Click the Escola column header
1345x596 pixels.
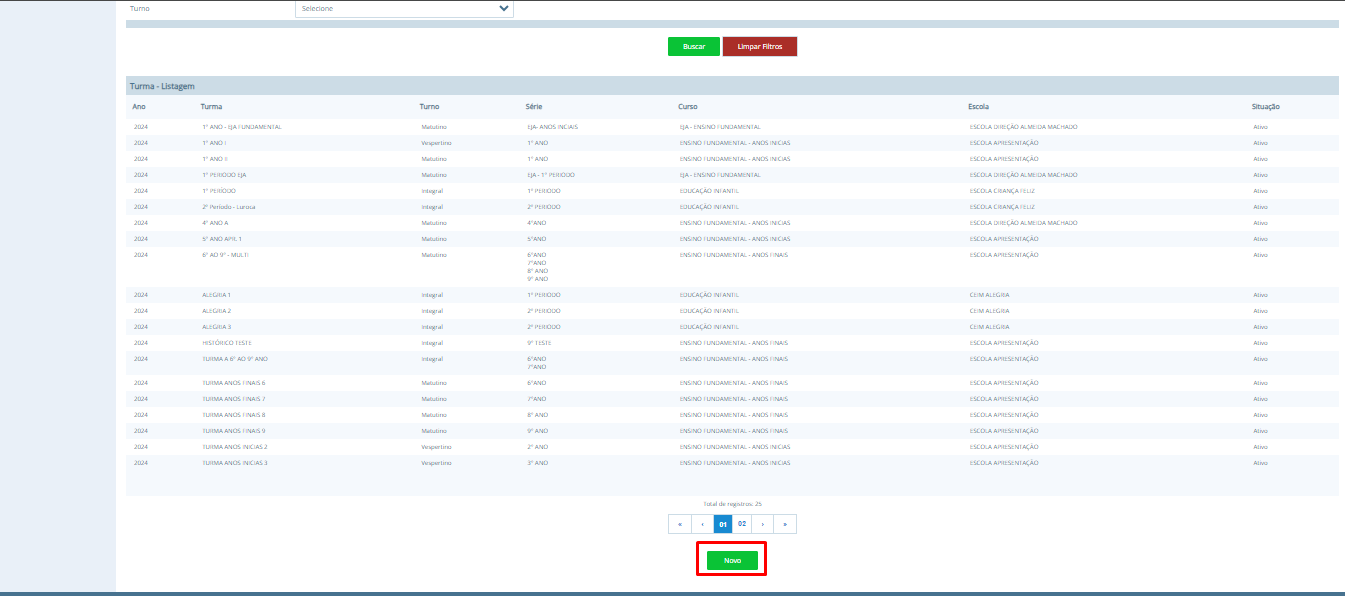click(x=979, y=106)
